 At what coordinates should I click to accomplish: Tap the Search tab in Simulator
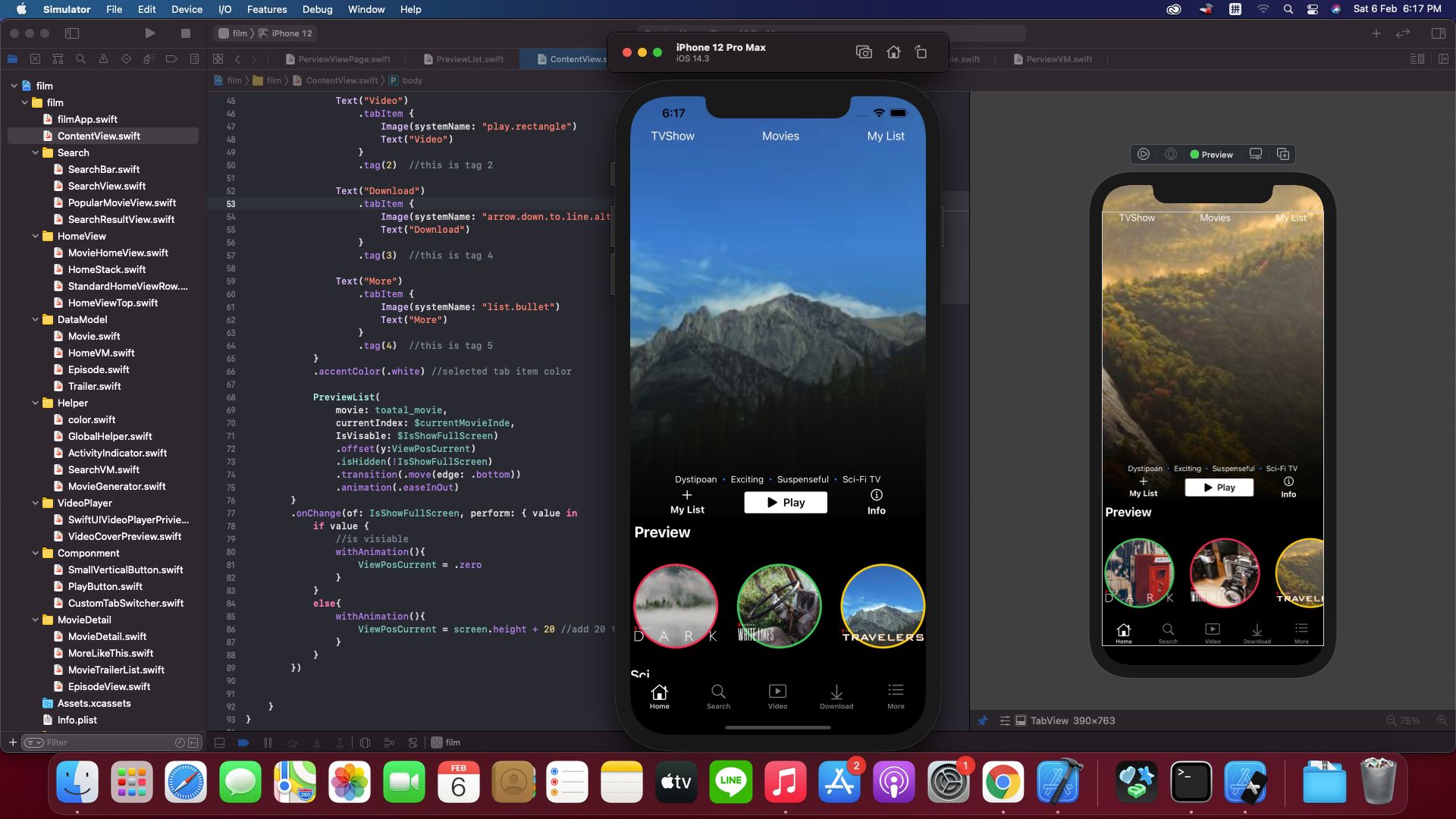[718, 696]
